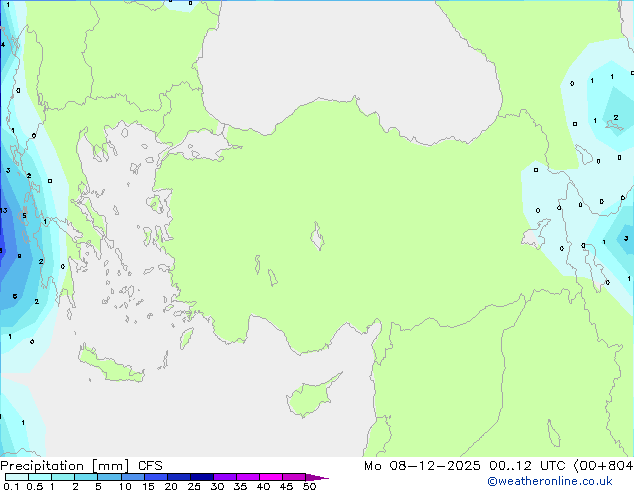
Task: Click the 'Mo 08-12-2025 00..12 UTC' date text
Action: point(465,466)
